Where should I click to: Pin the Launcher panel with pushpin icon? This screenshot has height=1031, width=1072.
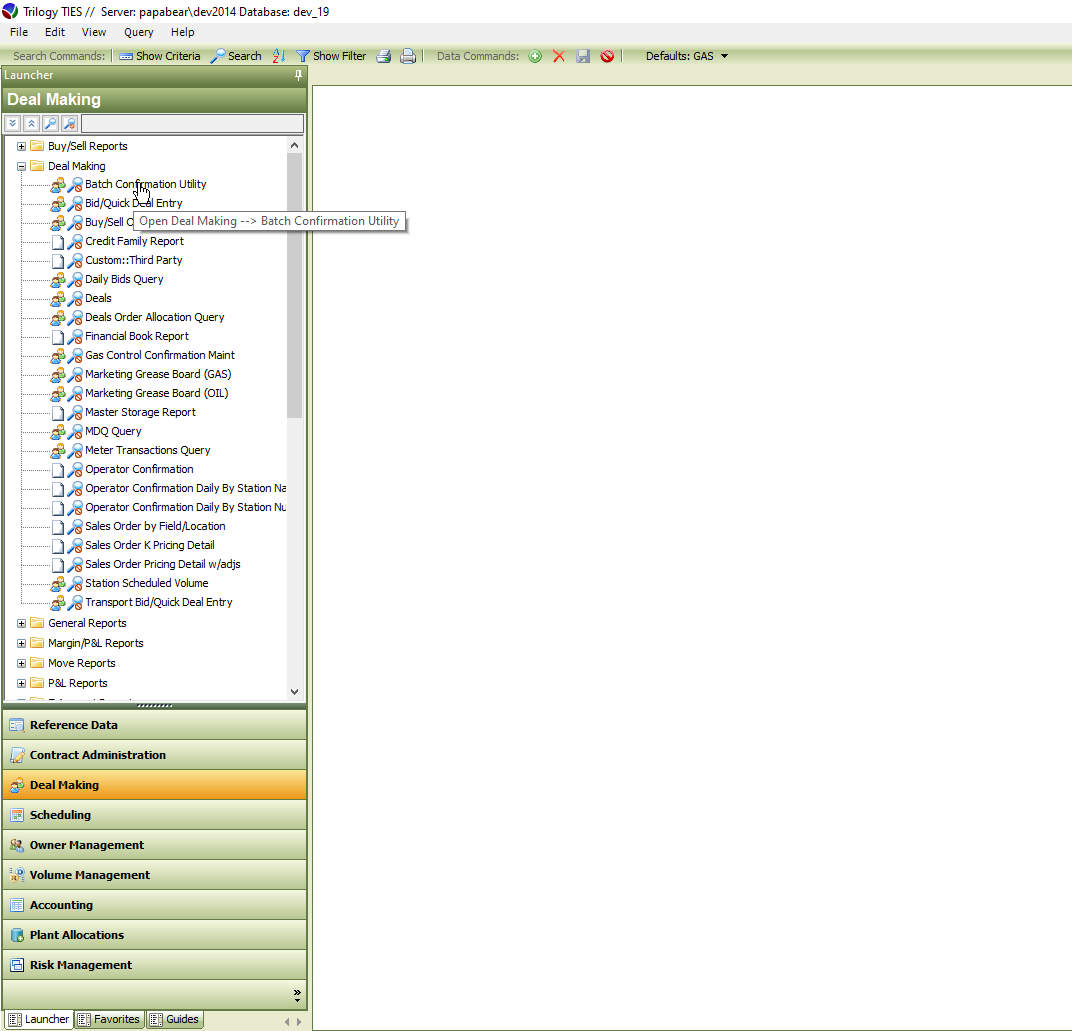(x=298, y=75)
